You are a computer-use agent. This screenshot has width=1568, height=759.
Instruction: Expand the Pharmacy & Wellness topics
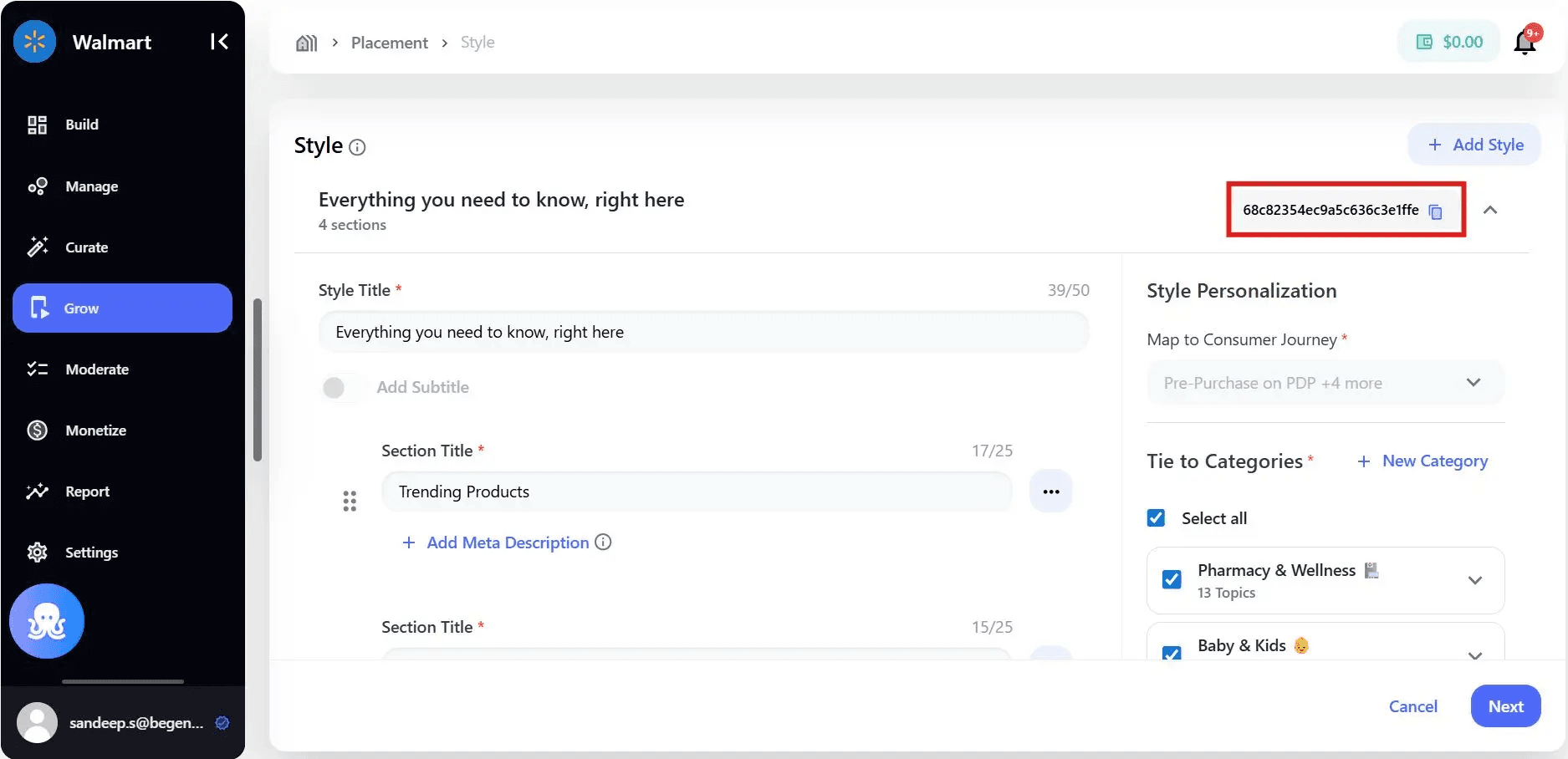[1475, 580]
